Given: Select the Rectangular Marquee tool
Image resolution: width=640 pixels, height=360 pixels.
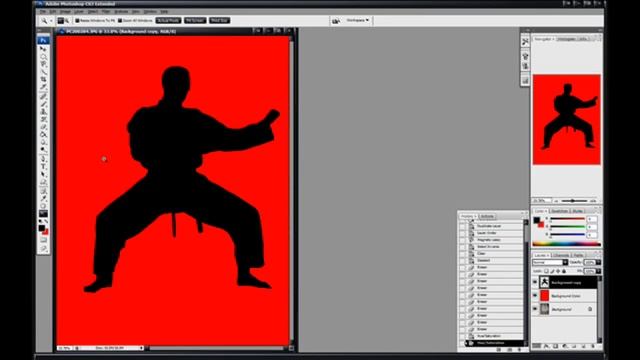Looking at the screenshot, I should 43,57.
